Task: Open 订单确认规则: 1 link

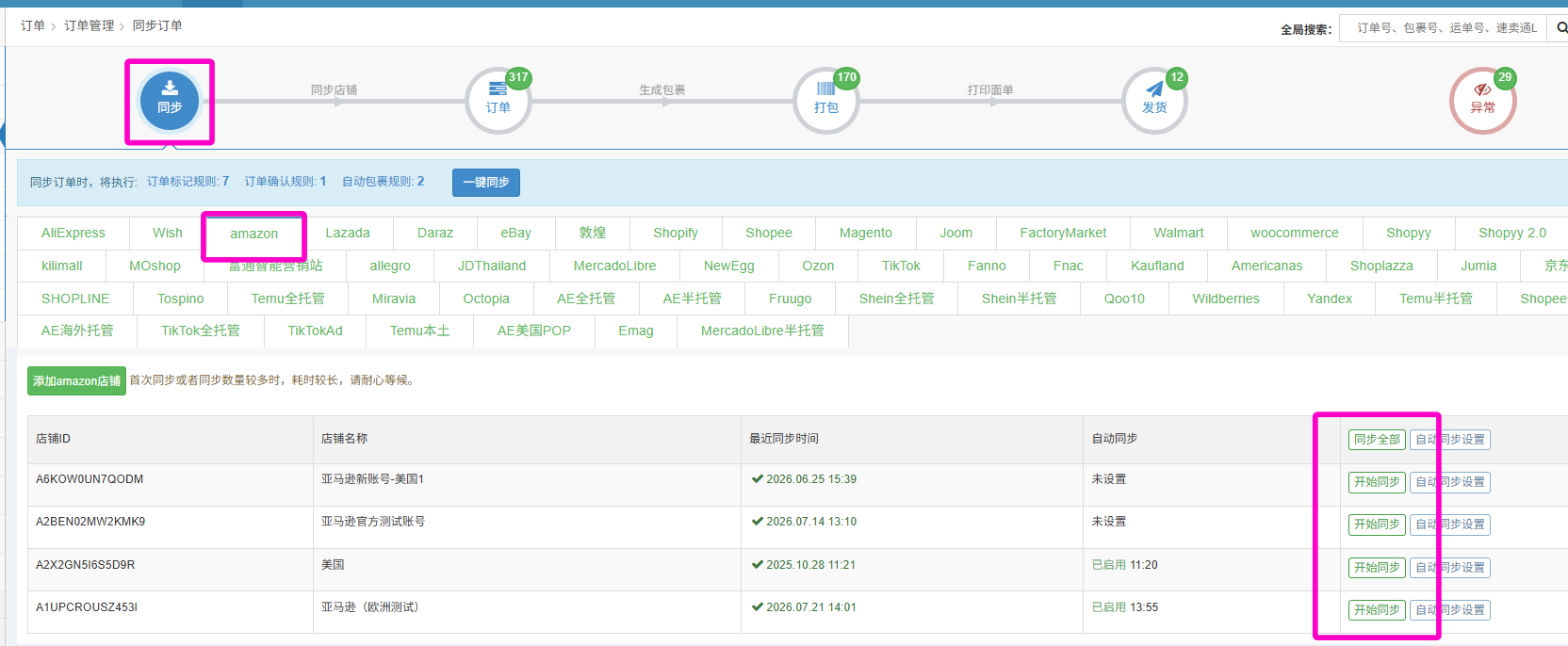Action: [x=286, y=182]
